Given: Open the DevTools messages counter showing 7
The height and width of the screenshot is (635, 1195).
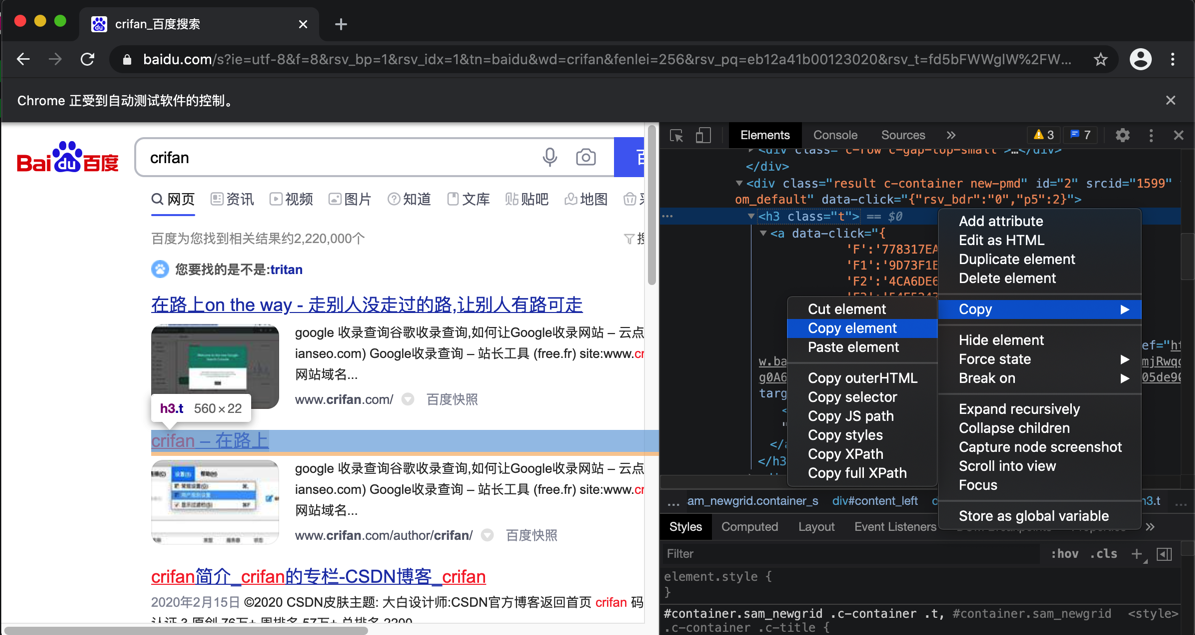Looking at the screenshot, I should pyautogui.click(x=1080, y=135).
